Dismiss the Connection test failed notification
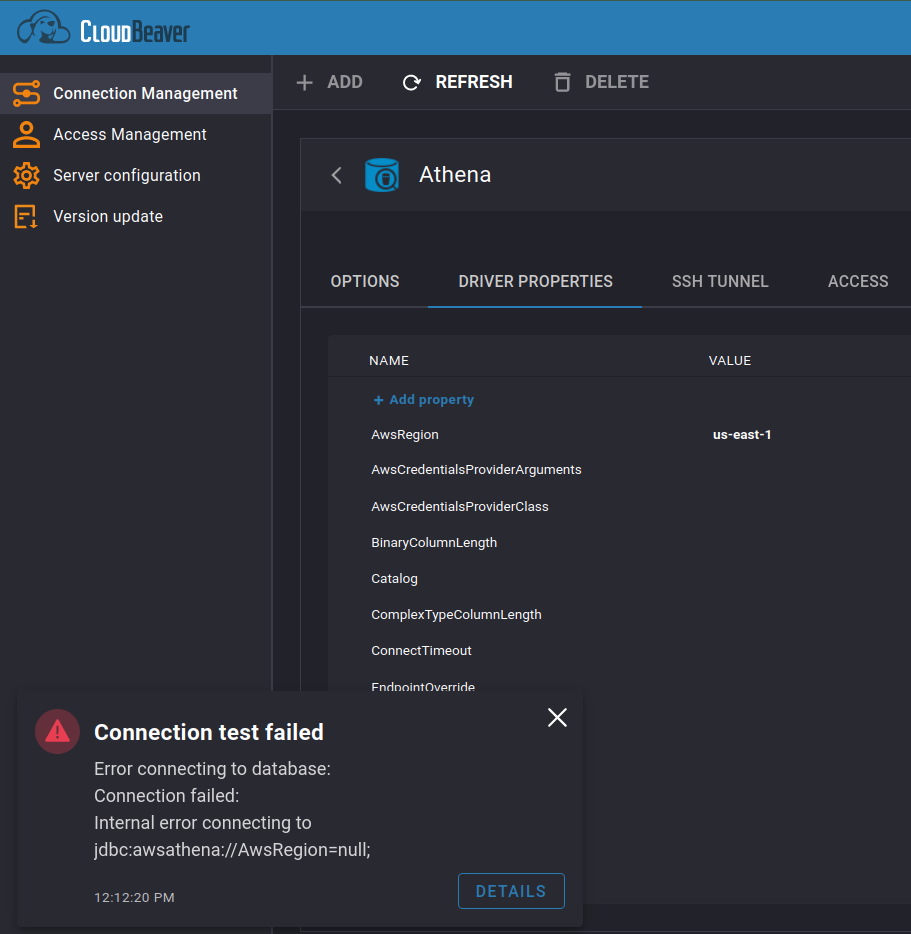 557,717
